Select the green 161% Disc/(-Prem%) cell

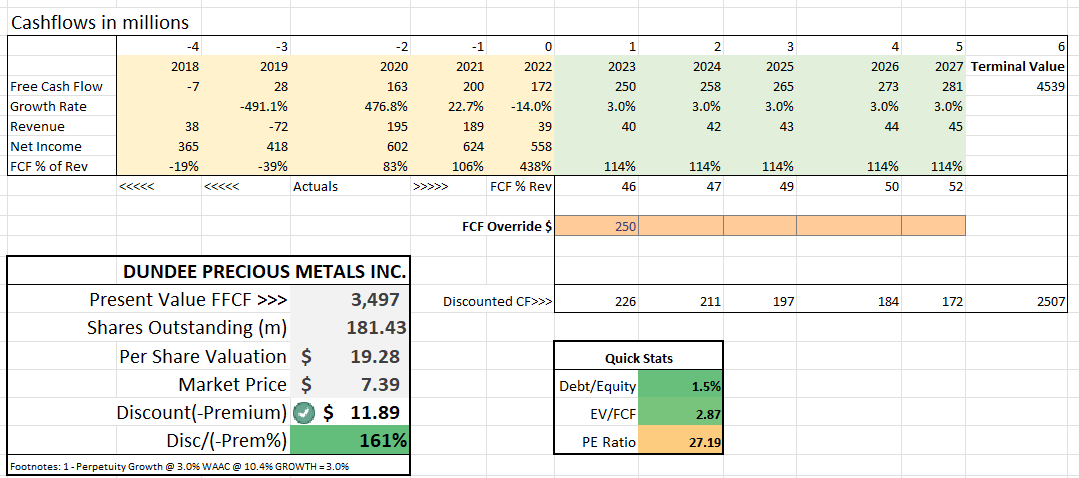point(350,441)
